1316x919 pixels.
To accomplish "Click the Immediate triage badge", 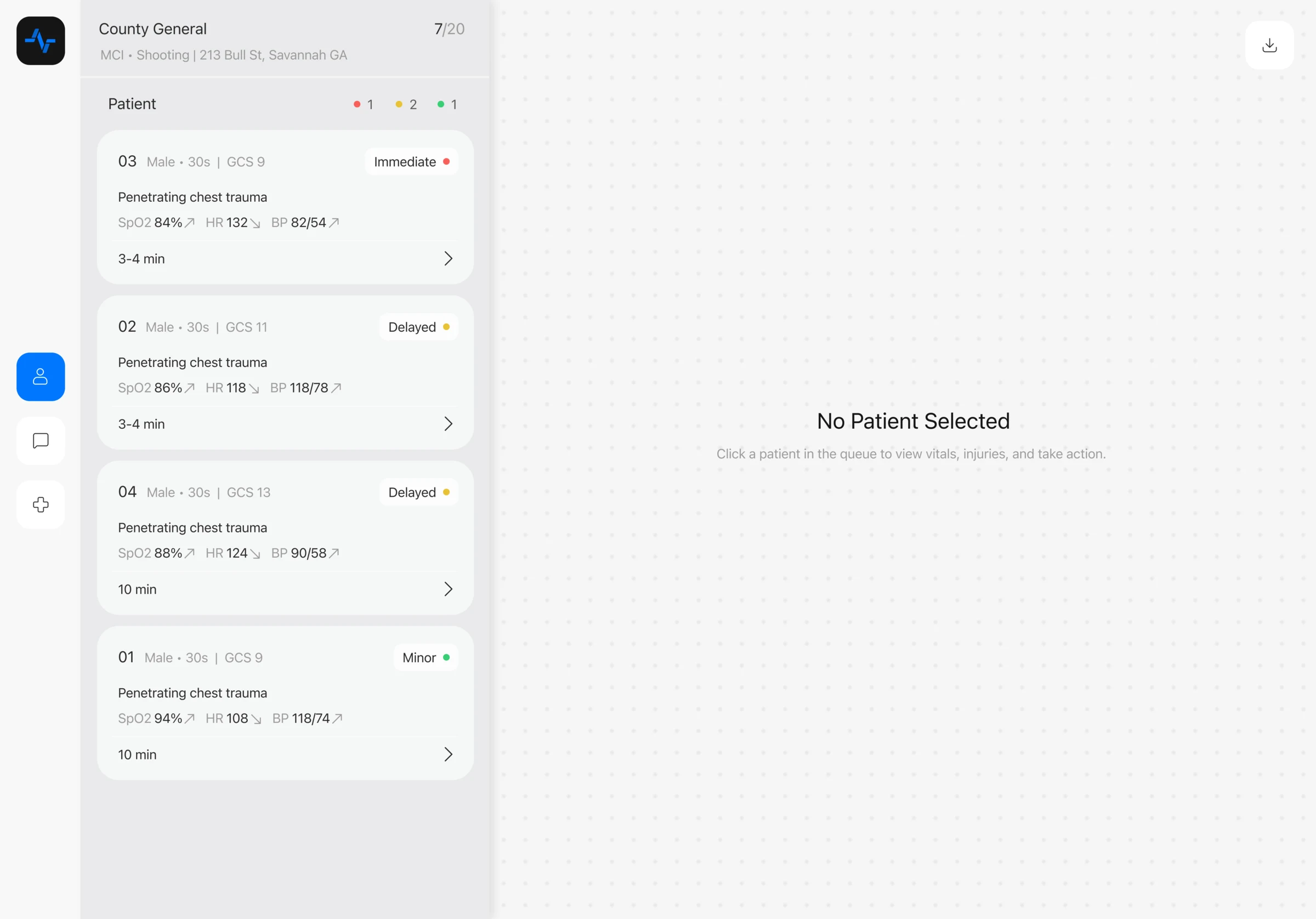I will coord(412,162).
